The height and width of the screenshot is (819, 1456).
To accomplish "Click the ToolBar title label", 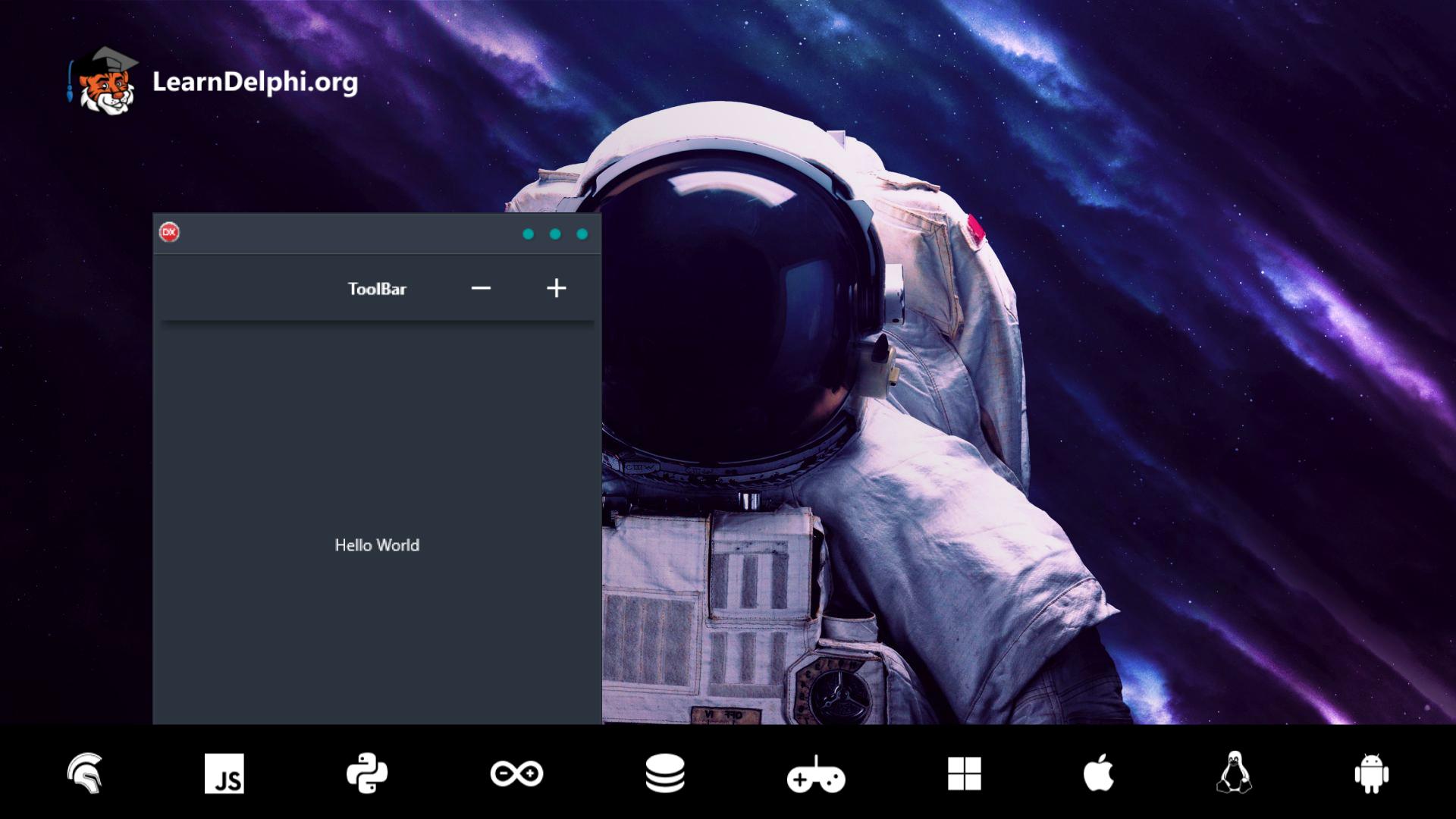I will 377,289.
